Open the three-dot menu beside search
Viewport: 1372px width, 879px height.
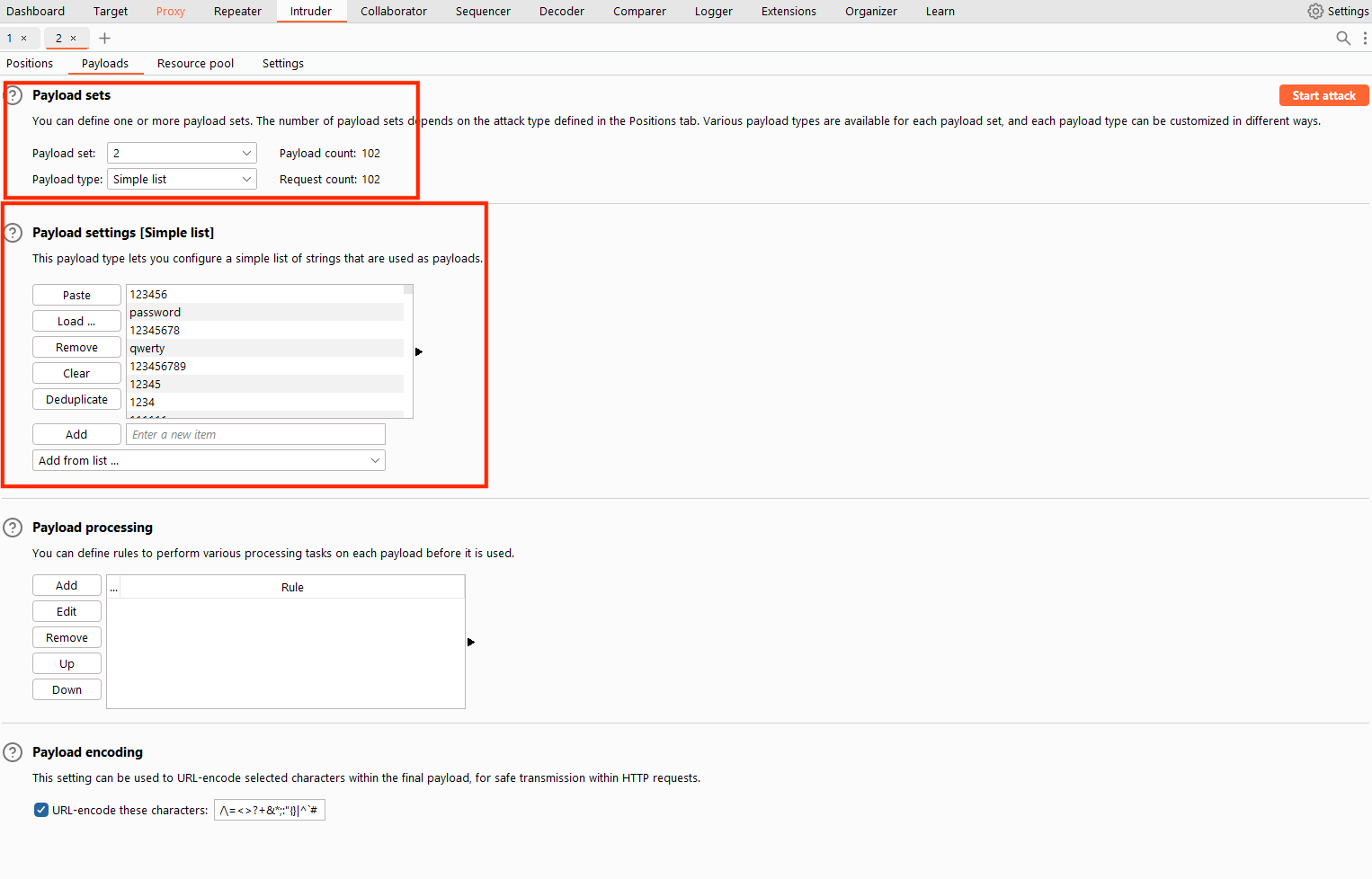[1365, 39]
